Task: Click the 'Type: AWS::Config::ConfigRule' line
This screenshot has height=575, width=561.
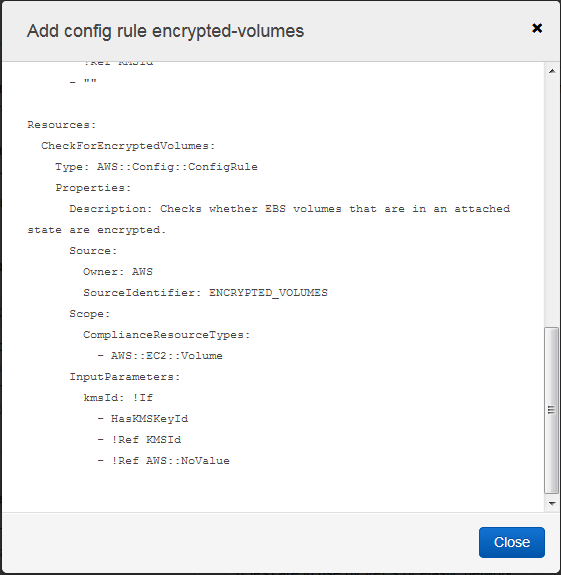Action: 156,167
